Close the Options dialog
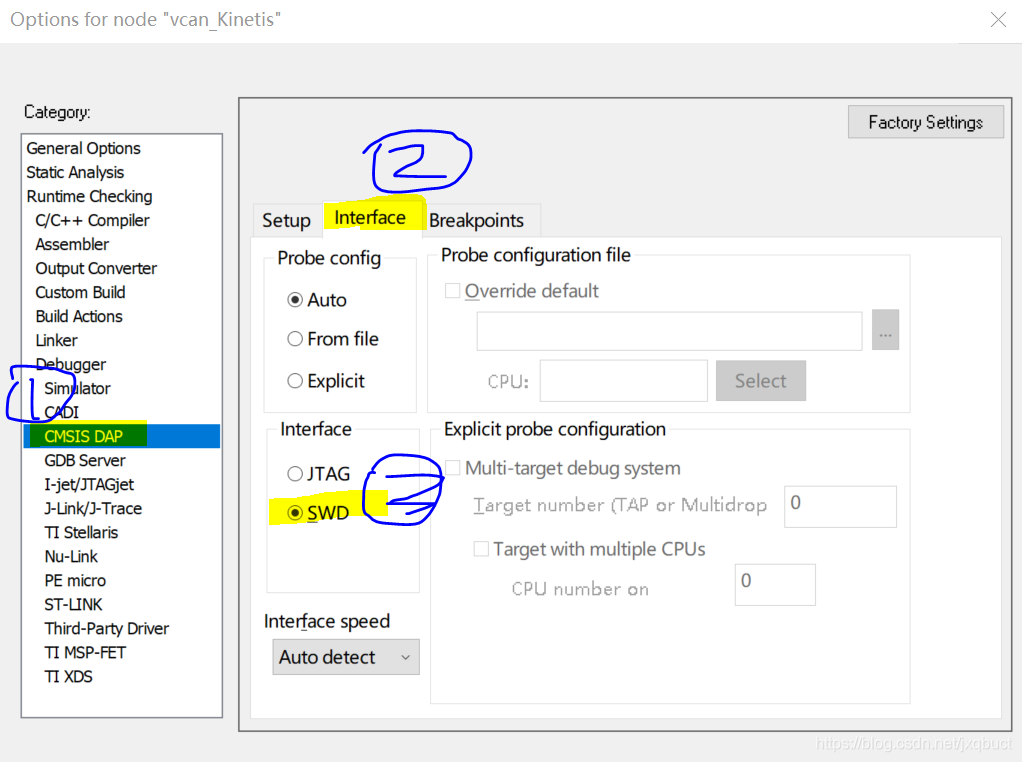The image size is (1022, 762). coord(998,20)
